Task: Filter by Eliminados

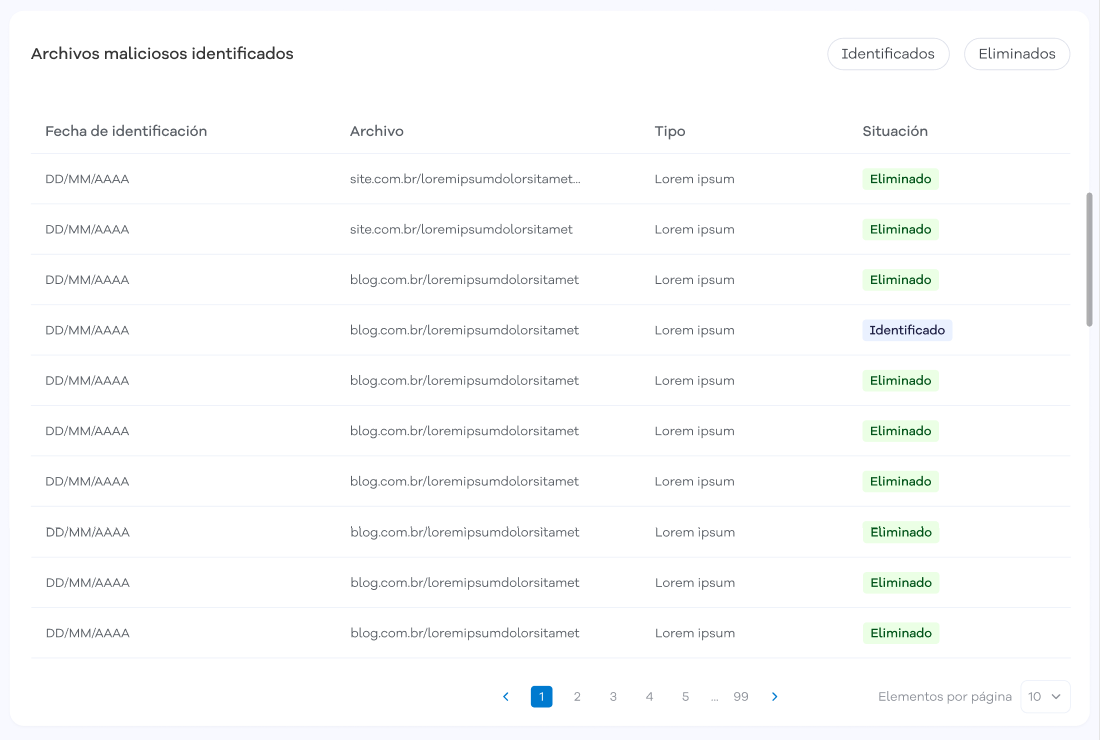Action: pos(1017,54)
